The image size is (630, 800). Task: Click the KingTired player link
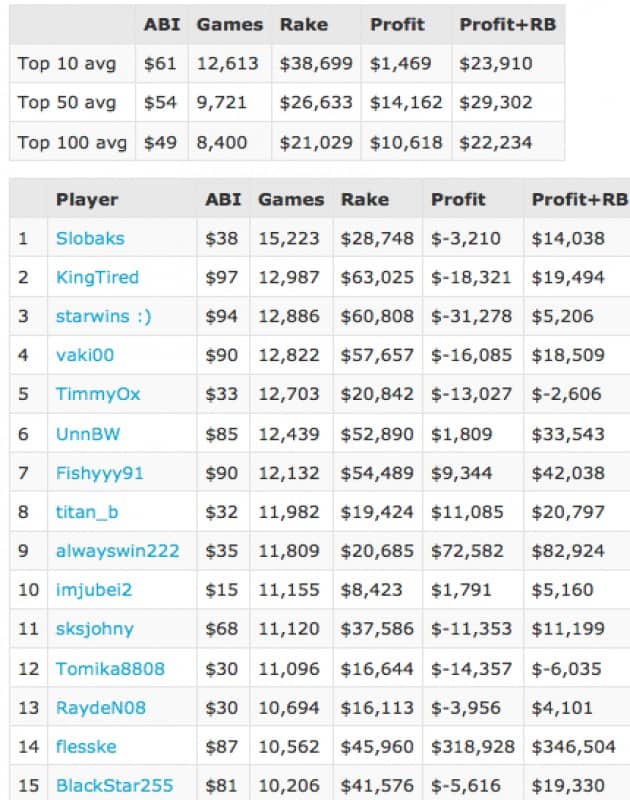click(97, 277)
